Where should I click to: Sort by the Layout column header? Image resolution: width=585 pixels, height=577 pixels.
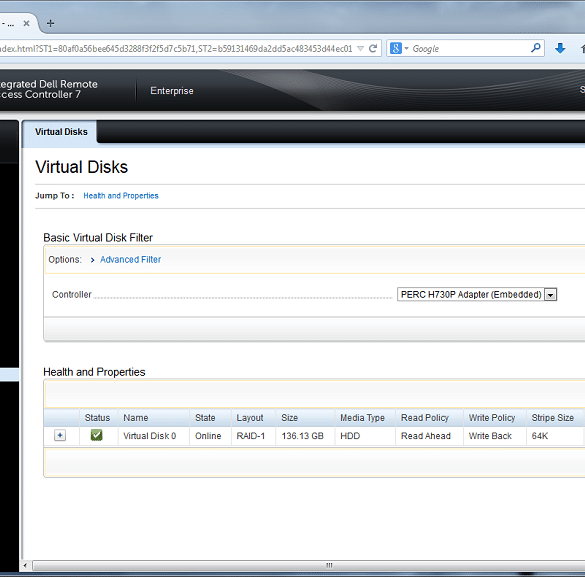[250, 418]
